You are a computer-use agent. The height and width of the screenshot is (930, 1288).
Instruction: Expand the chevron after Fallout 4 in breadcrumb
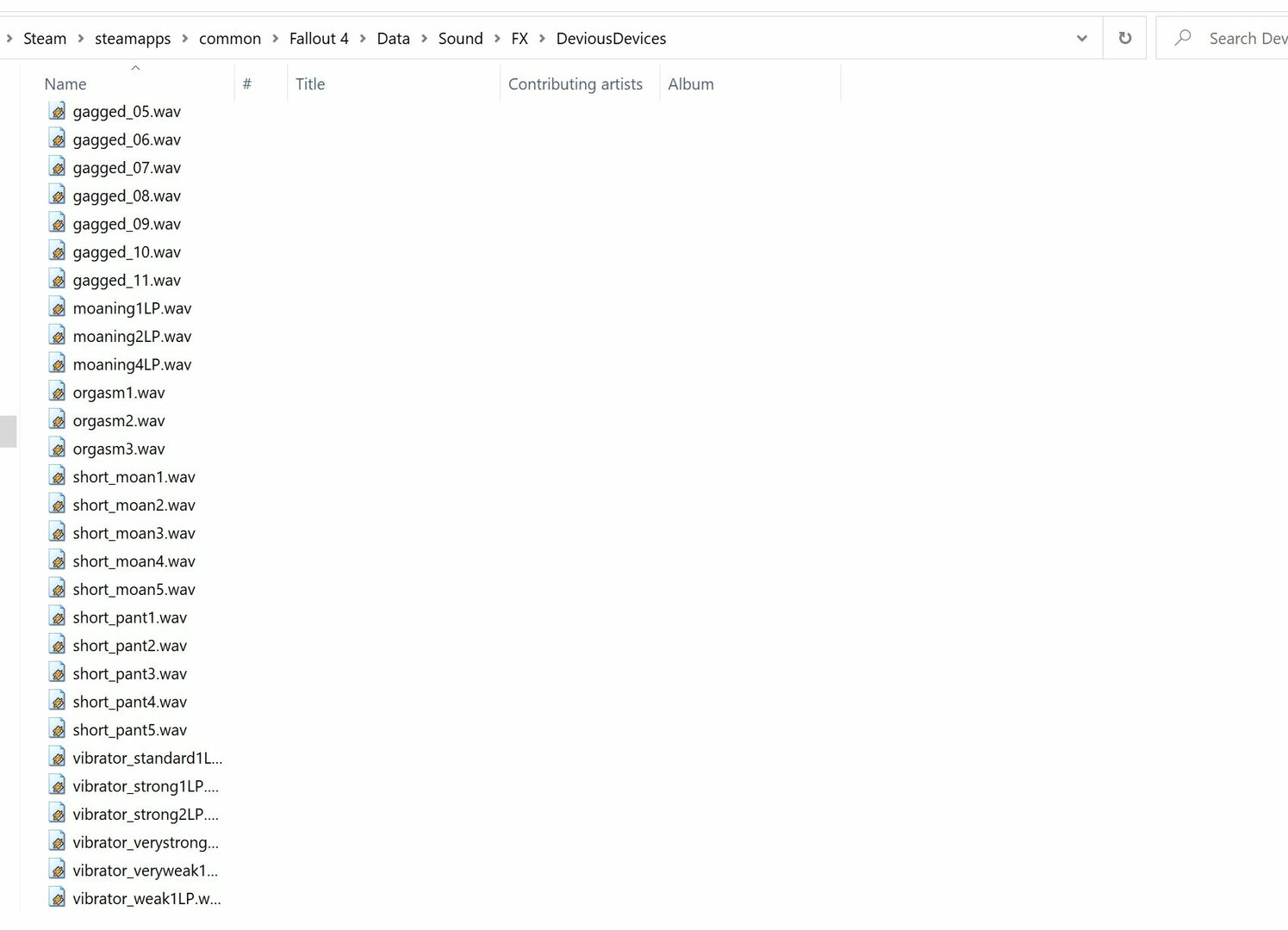click(363, 39)
